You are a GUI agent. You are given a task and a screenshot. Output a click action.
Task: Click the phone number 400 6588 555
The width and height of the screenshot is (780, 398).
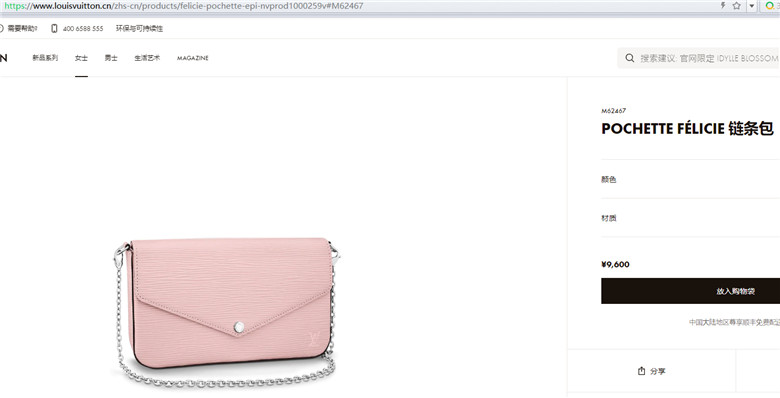(x=83, y=29)
